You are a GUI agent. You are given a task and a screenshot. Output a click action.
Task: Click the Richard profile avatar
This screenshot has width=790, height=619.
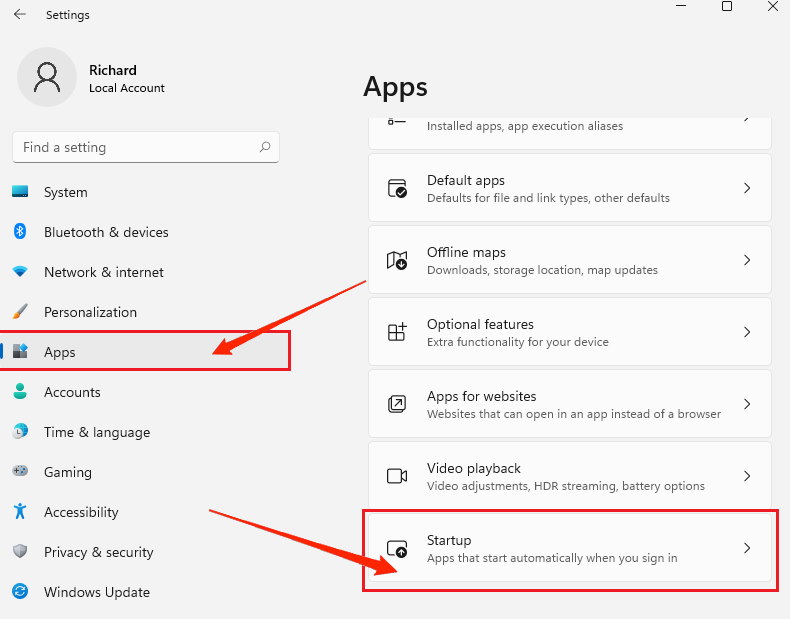click(47, 78)
